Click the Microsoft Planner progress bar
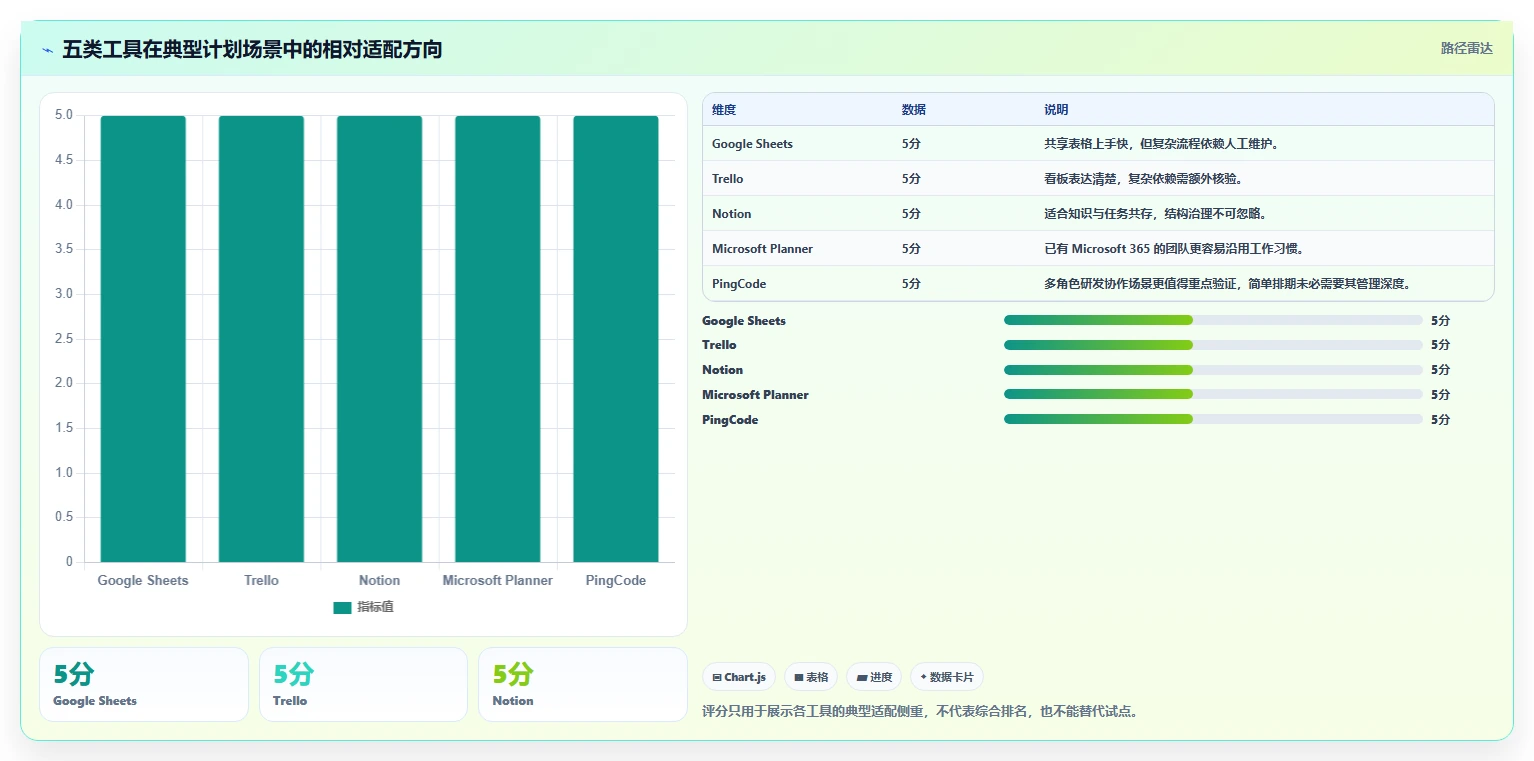 click(1213, 394)
